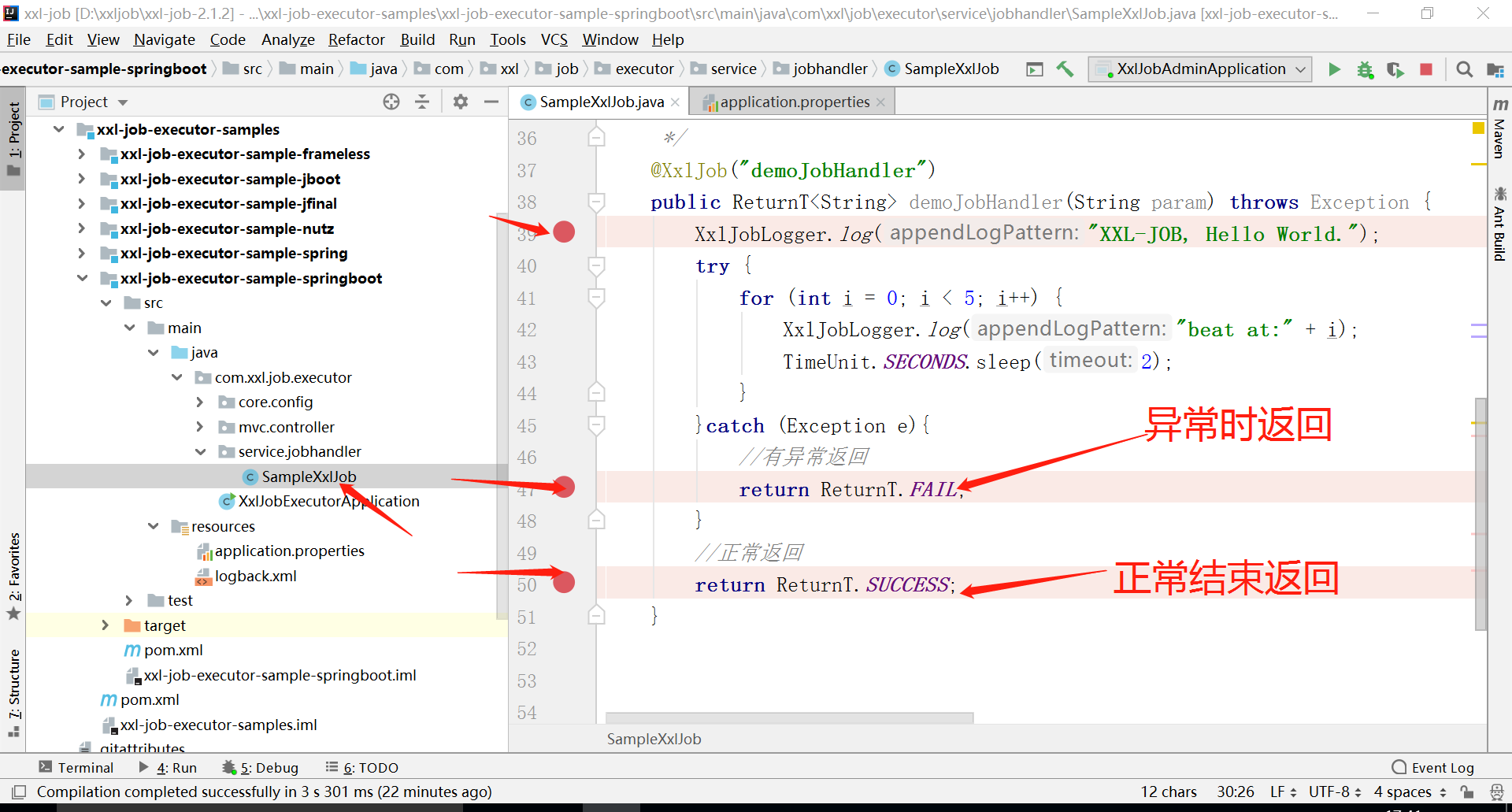This screenshot has width=1512, height=812.
Task: Open the Refactor menu
Action: (356, 39)
